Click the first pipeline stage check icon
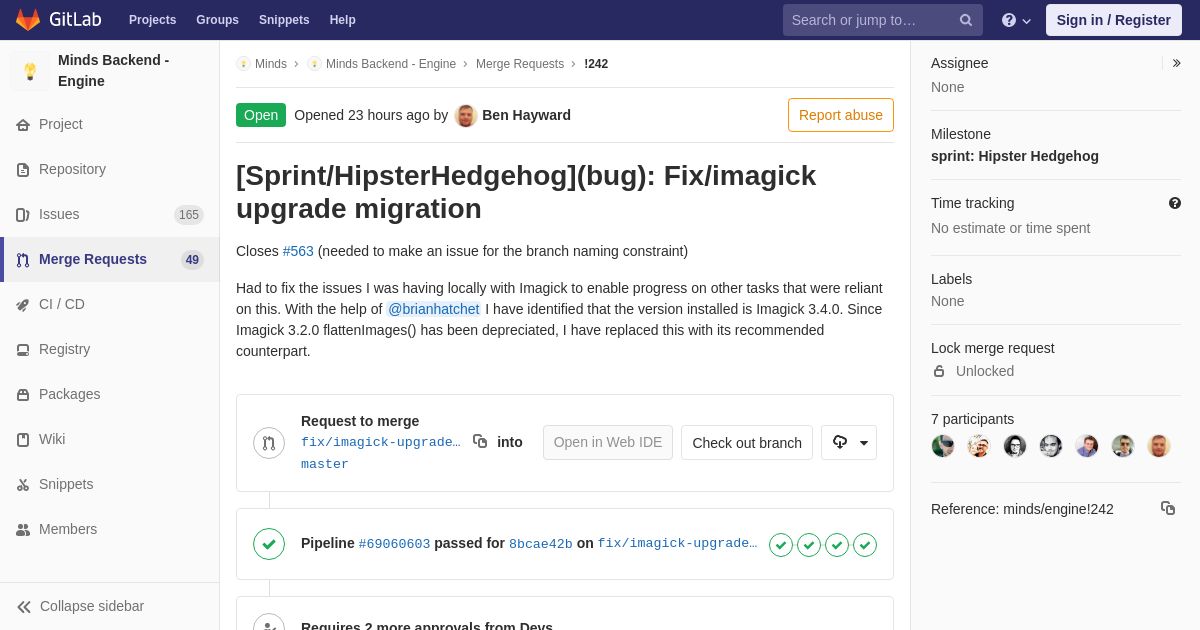The height and width of the screenshot is (630, 1200). pos(781,545)
